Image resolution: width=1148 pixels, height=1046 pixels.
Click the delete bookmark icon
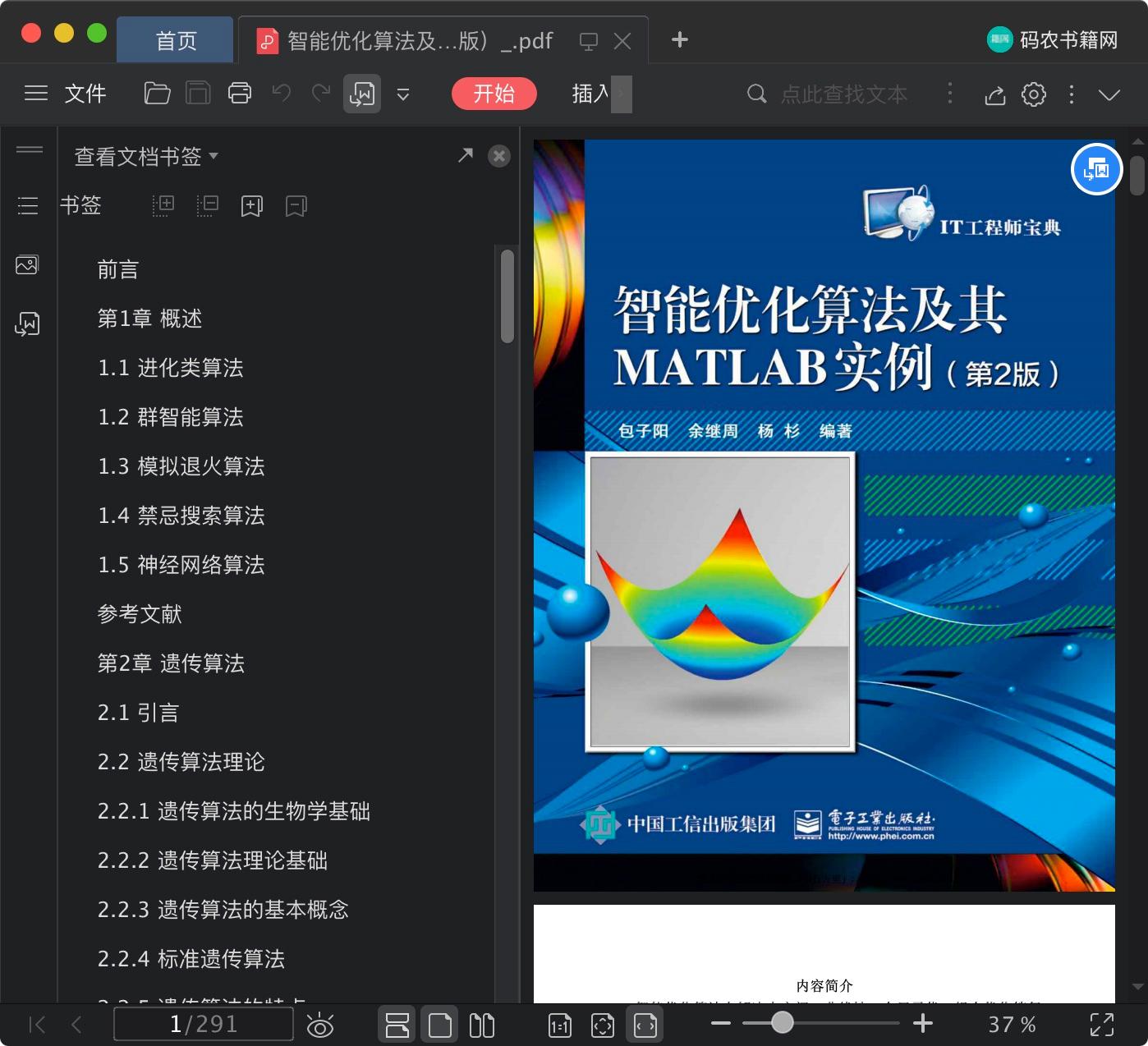[296, 206]
